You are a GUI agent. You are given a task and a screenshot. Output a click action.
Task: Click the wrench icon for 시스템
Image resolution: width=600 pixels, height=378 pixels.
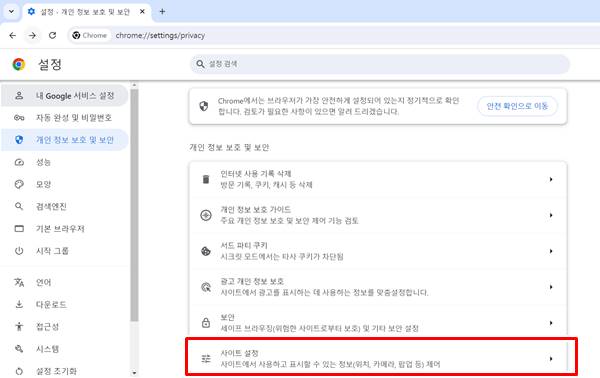click(19, 349)
